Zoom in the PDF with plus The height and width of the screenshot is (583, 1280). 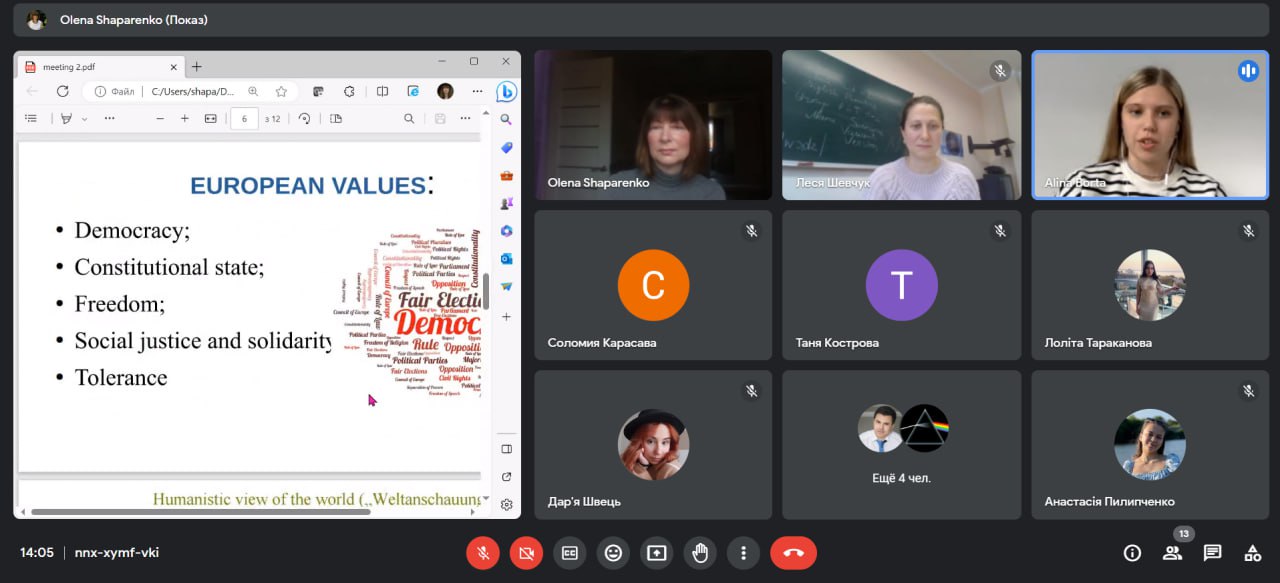tap(185, 118)
